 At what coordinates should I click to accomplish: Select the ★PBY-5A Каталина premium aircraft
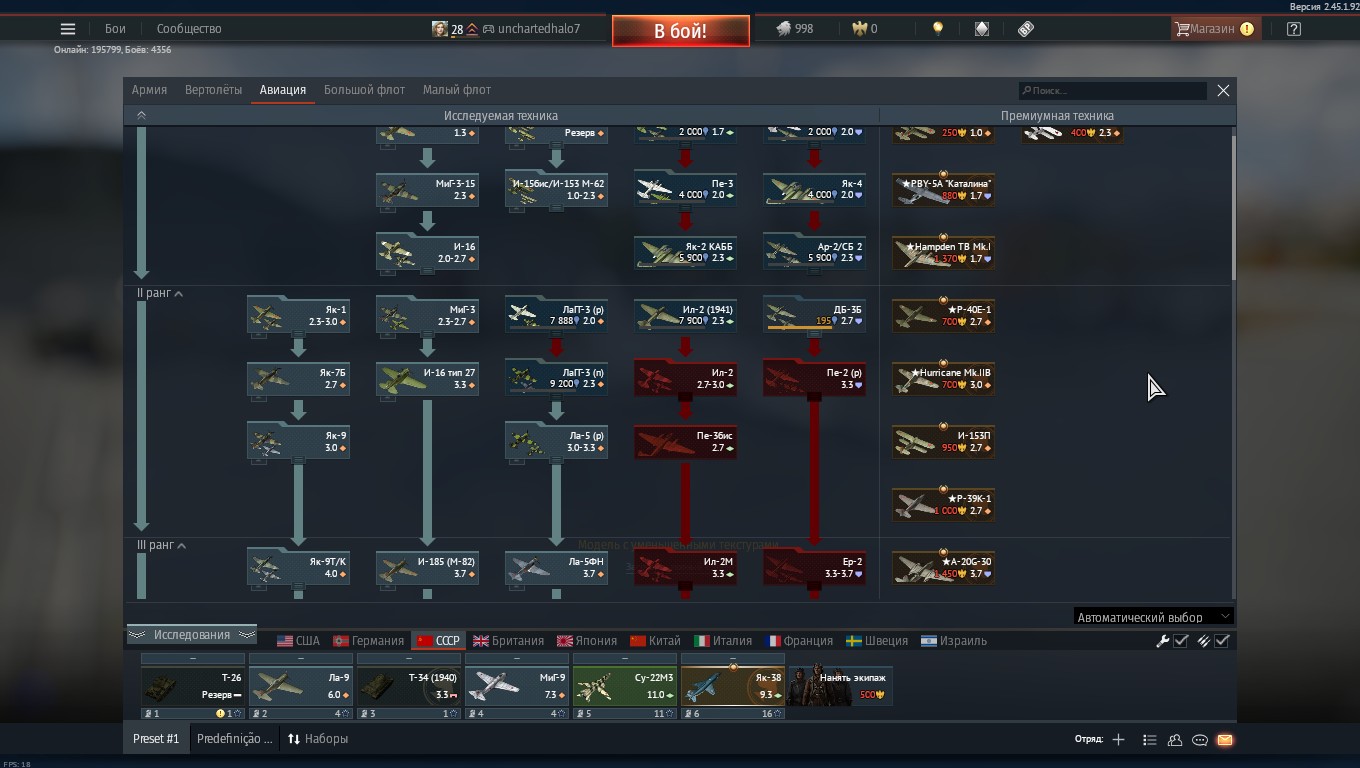(x=943, y=189)
